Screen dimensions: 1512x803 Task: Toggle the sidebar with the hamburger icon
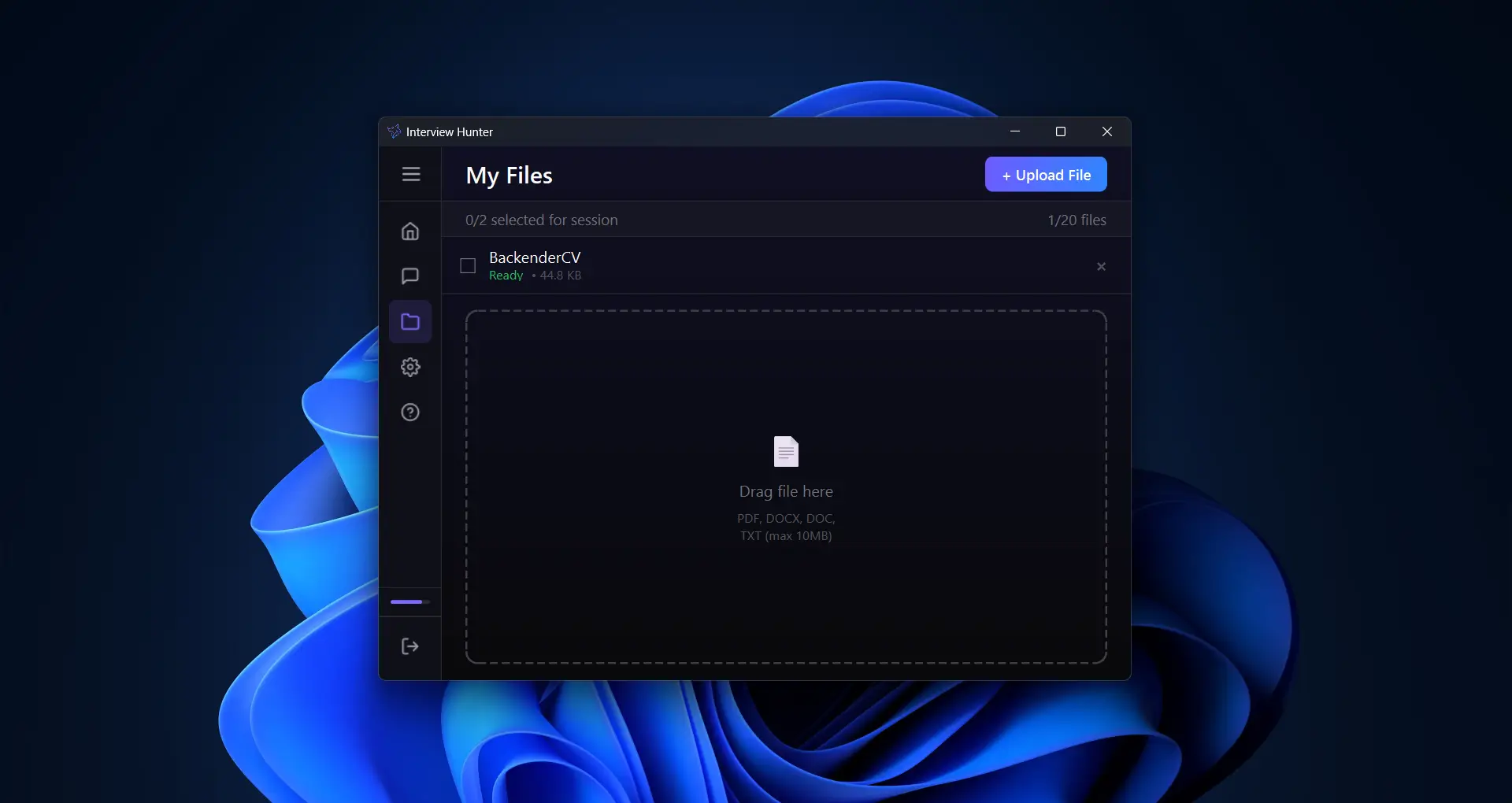(411, 174)
